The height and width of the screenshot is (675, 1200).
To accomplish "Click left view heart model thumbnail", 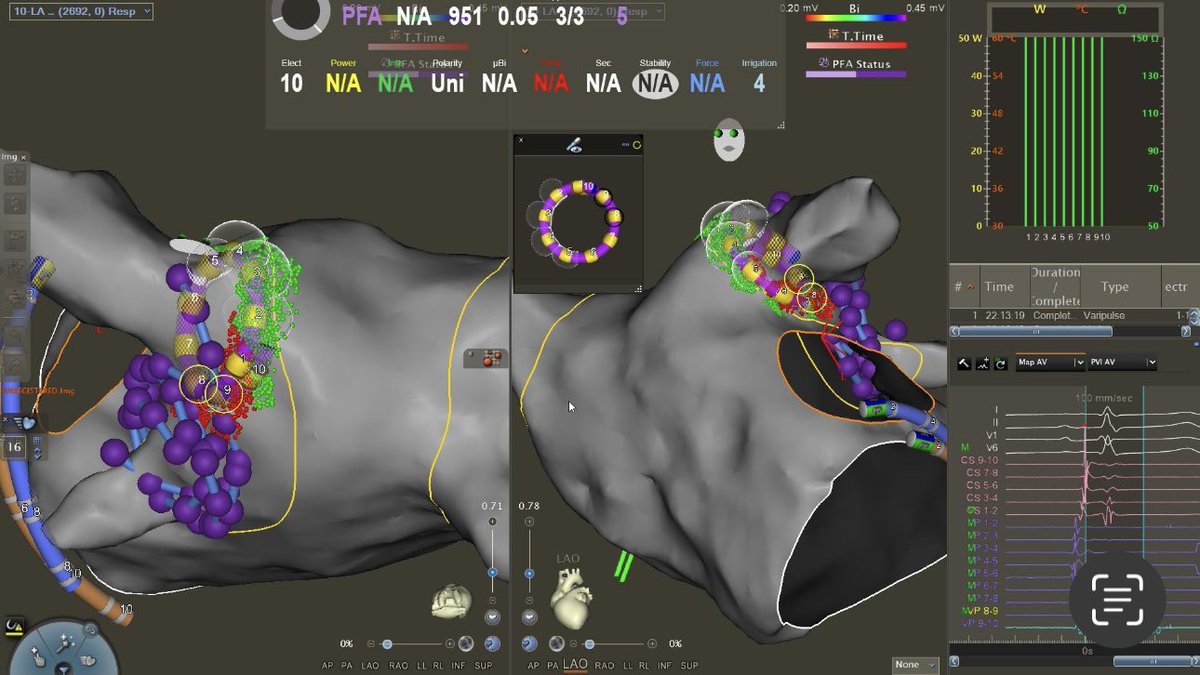I will click(452, 602).
